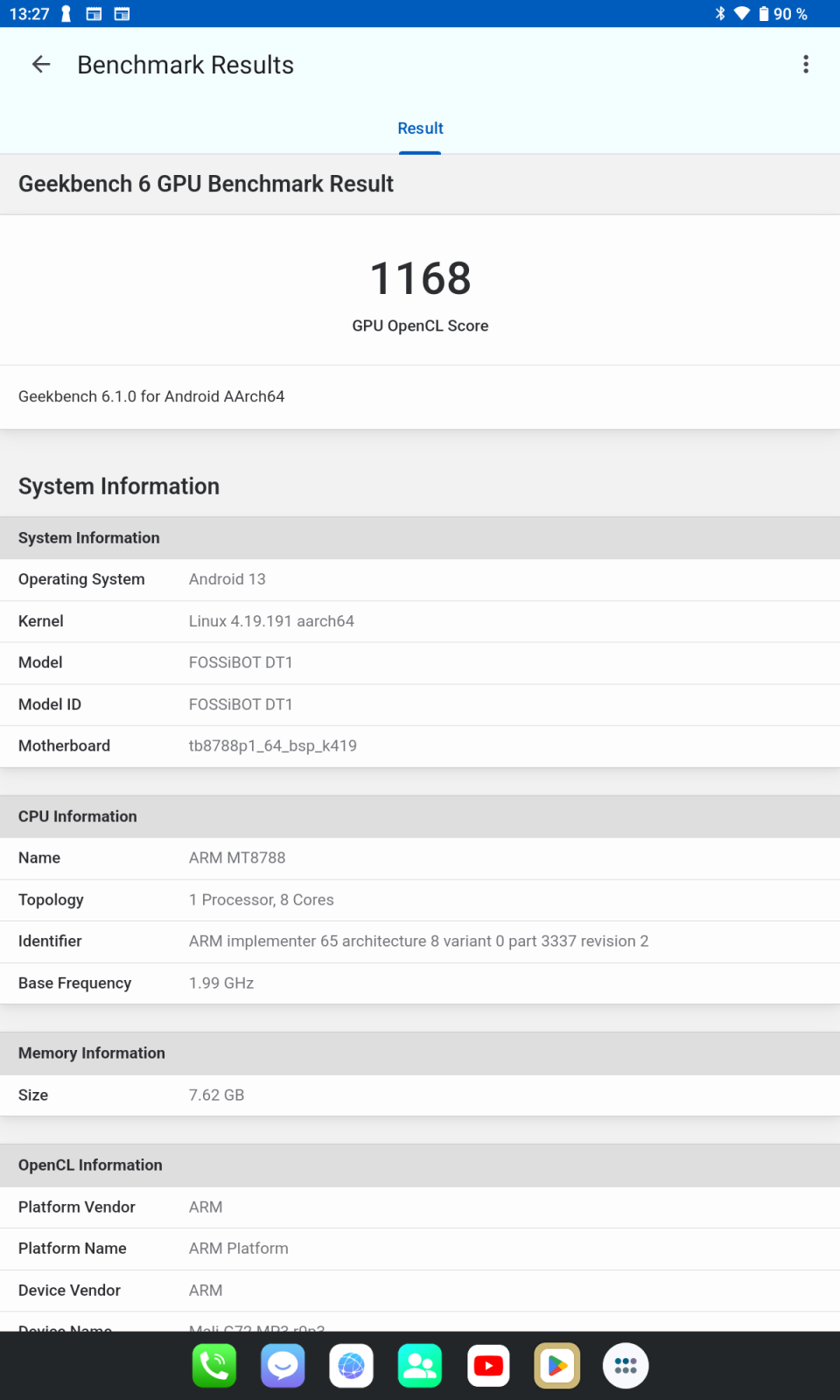Viewport: 840px width, 1400px height.
Task: Select ARM in the Platform Vendor row
Action: [x=206, y=1207]
